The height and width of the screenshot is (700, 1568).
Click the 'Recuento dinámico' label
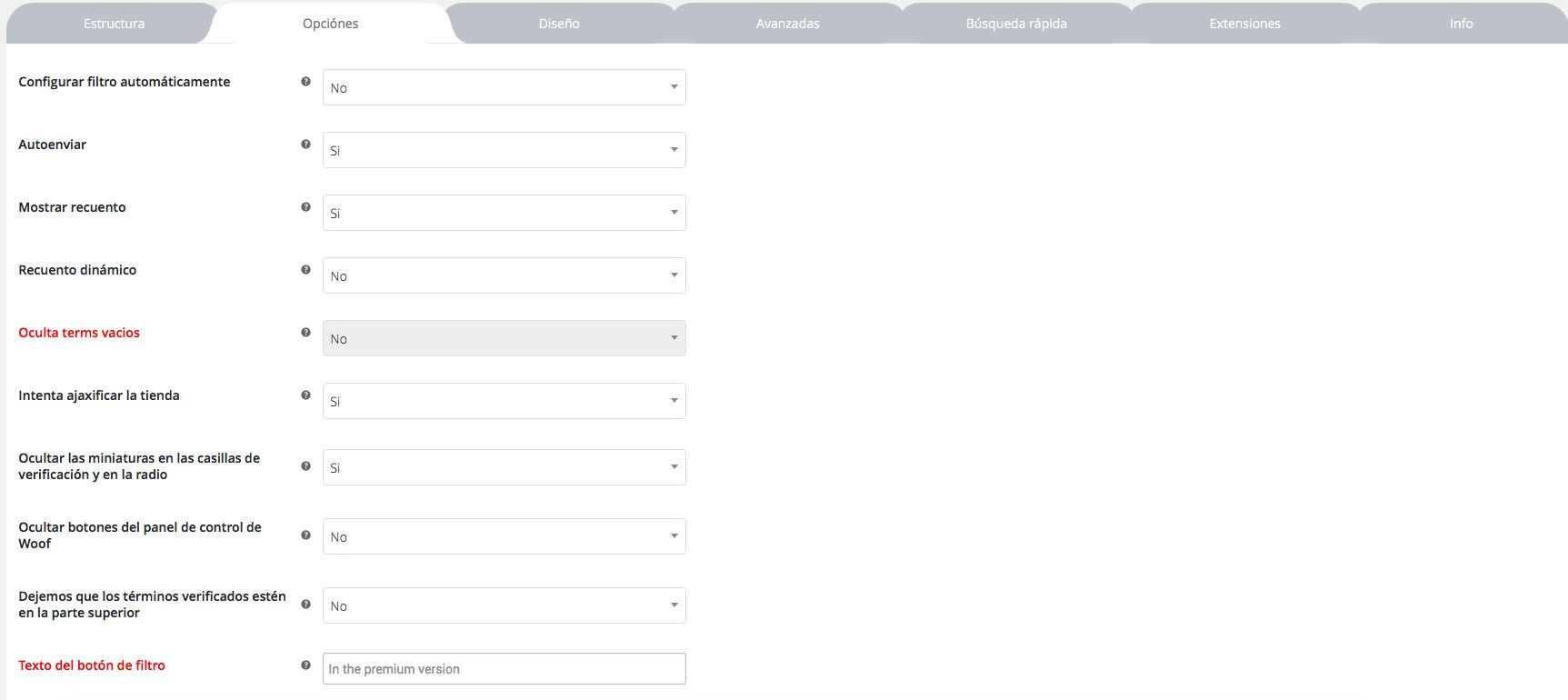click(77, 270)
